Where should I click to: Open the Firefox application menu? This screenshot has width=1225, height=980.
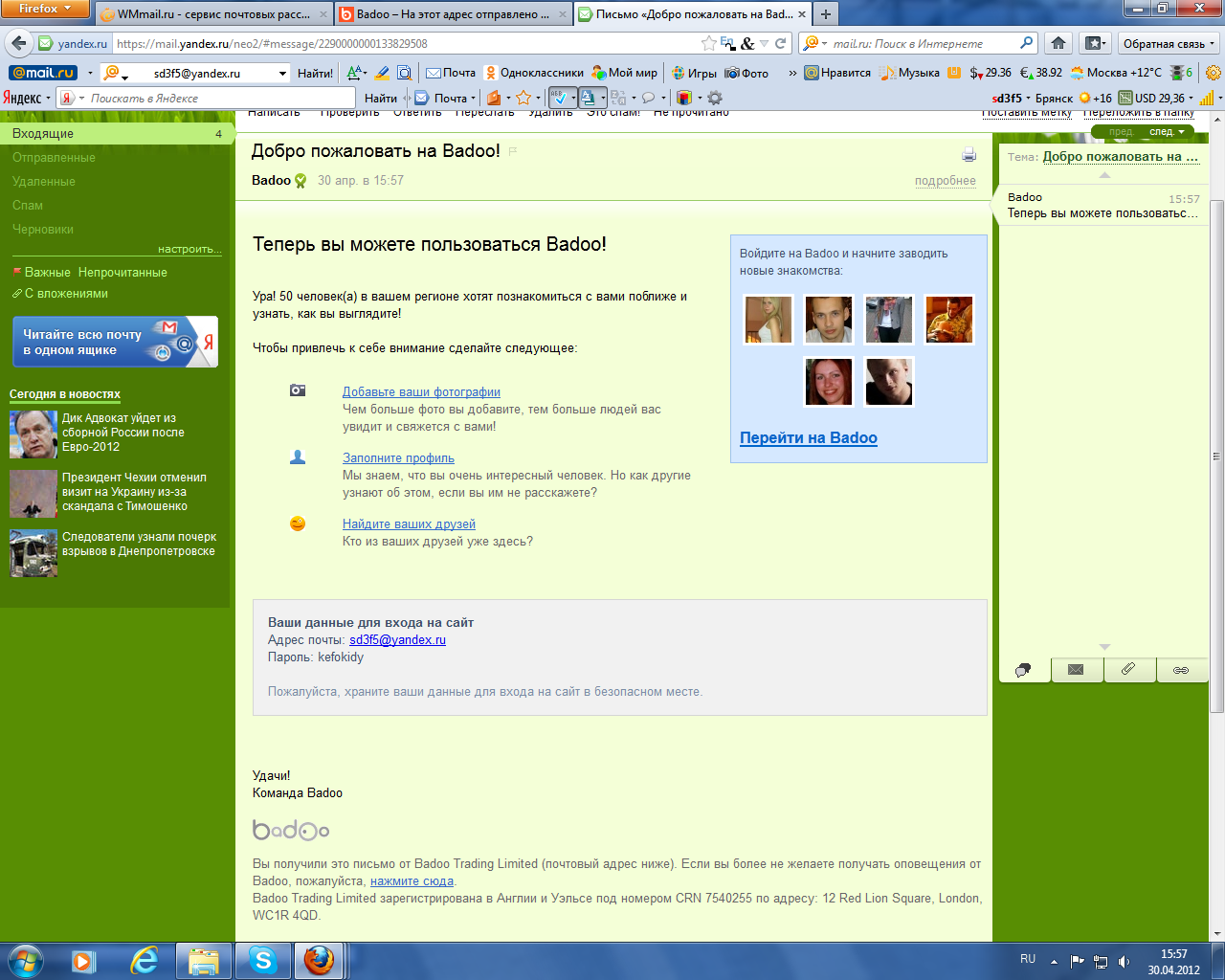pos(45,10)
